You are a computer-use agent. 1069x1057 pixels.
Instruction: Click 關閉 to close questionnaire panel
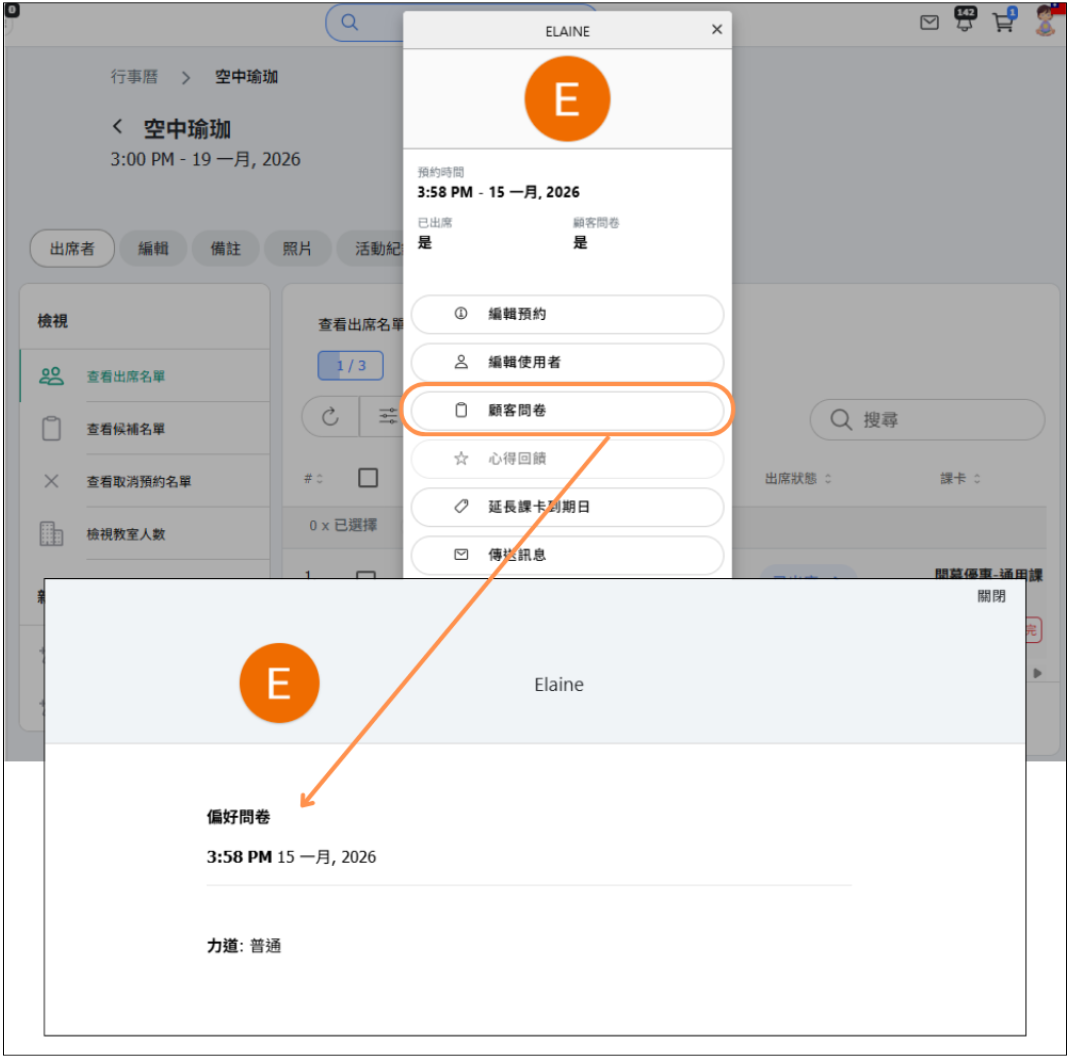(991, 597)
